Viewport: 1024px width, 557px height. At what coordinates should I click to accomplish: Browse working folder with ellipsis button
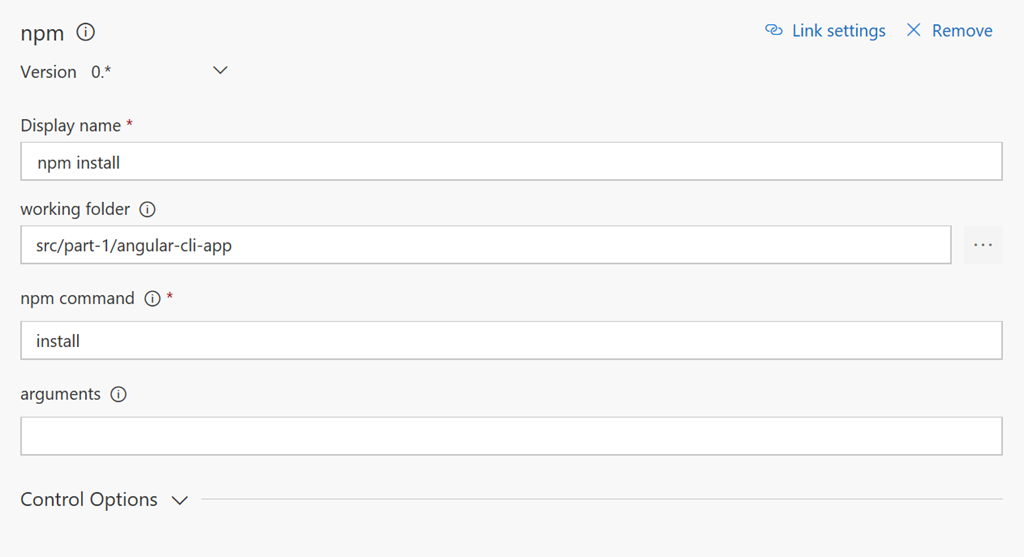pyautogui.click(x=983, y=245)
